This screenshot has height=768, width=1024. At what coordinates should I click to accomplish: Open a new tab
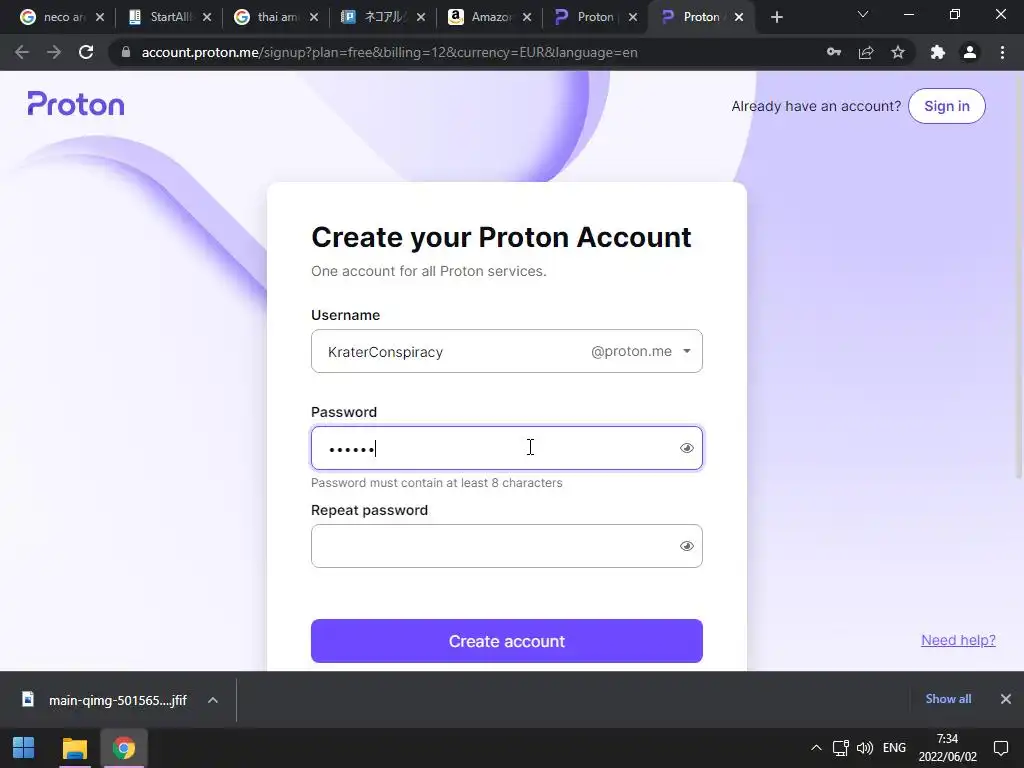coord(776,17)
